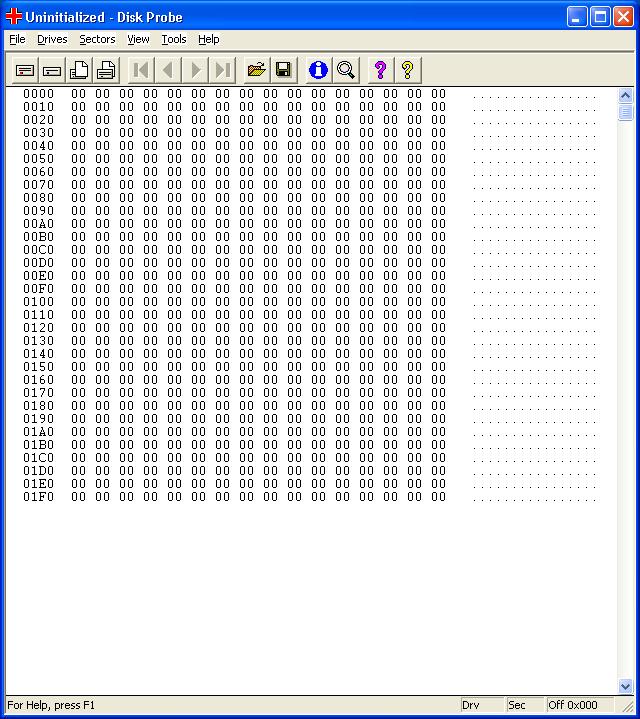Image resolution: width=640 pixels, height=719 pixels.
Task: Click the first toolbar drive icon with red light
Action: [x=25, y=70]
